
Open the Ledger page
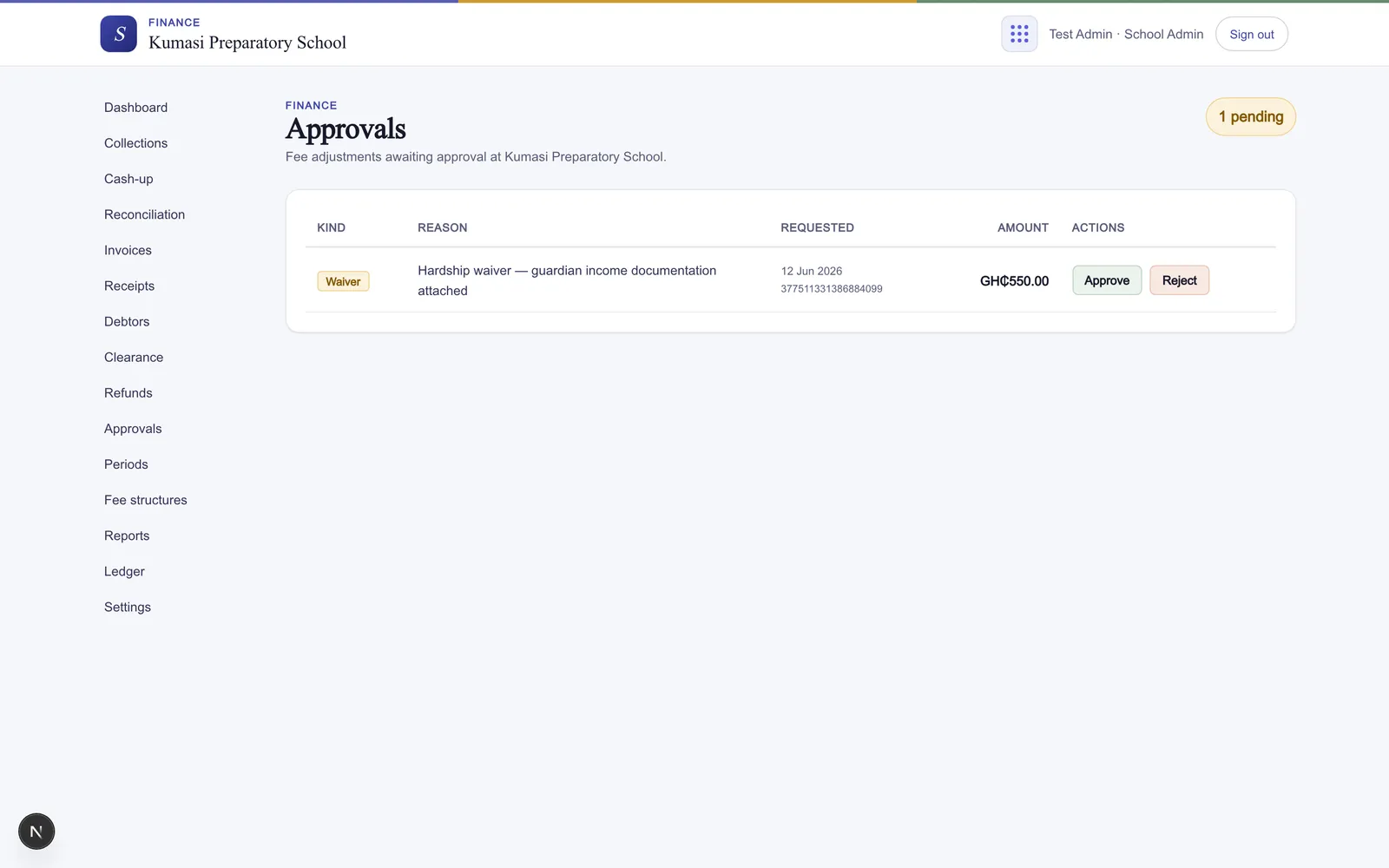tap(124, 571)
